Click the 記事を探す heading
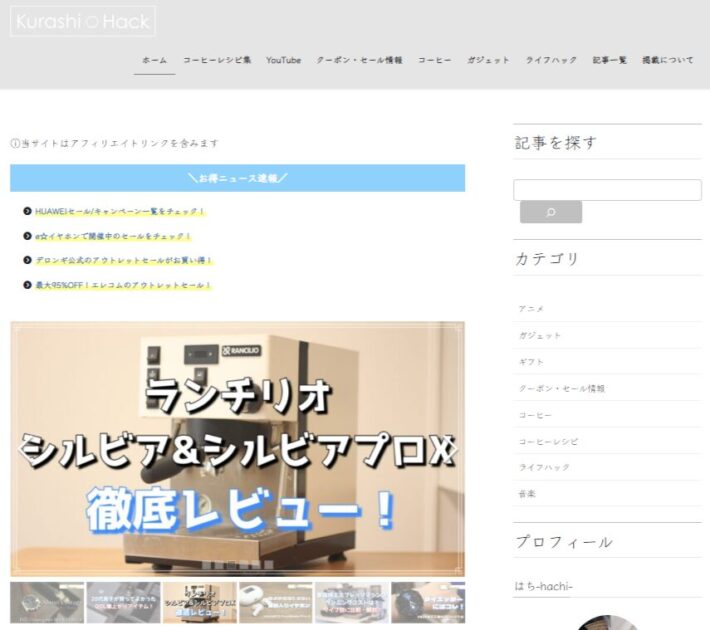Image resolution: width=710 pixels, height=630 pixels. (556, 143)
